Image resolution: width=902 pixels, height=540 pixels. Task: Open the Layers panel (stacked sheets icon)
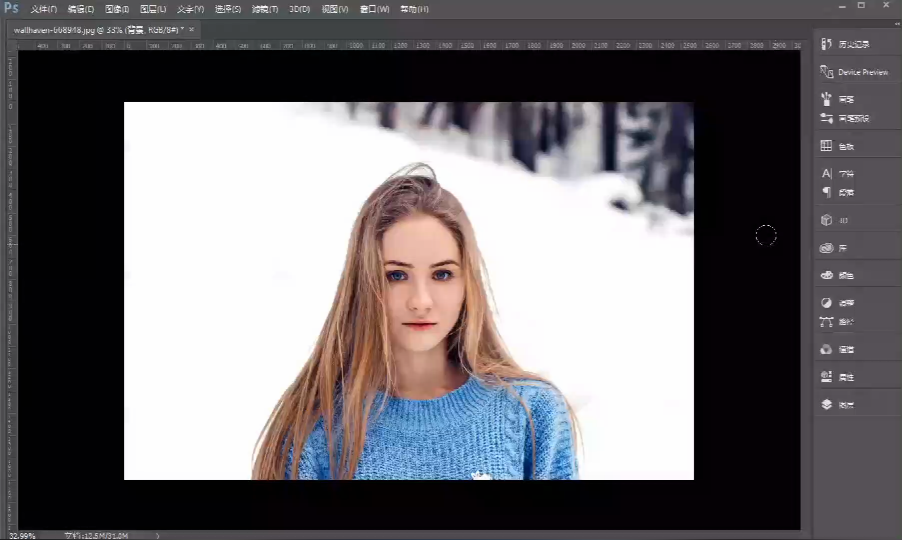pyautogui.click(x=826, y=404)
